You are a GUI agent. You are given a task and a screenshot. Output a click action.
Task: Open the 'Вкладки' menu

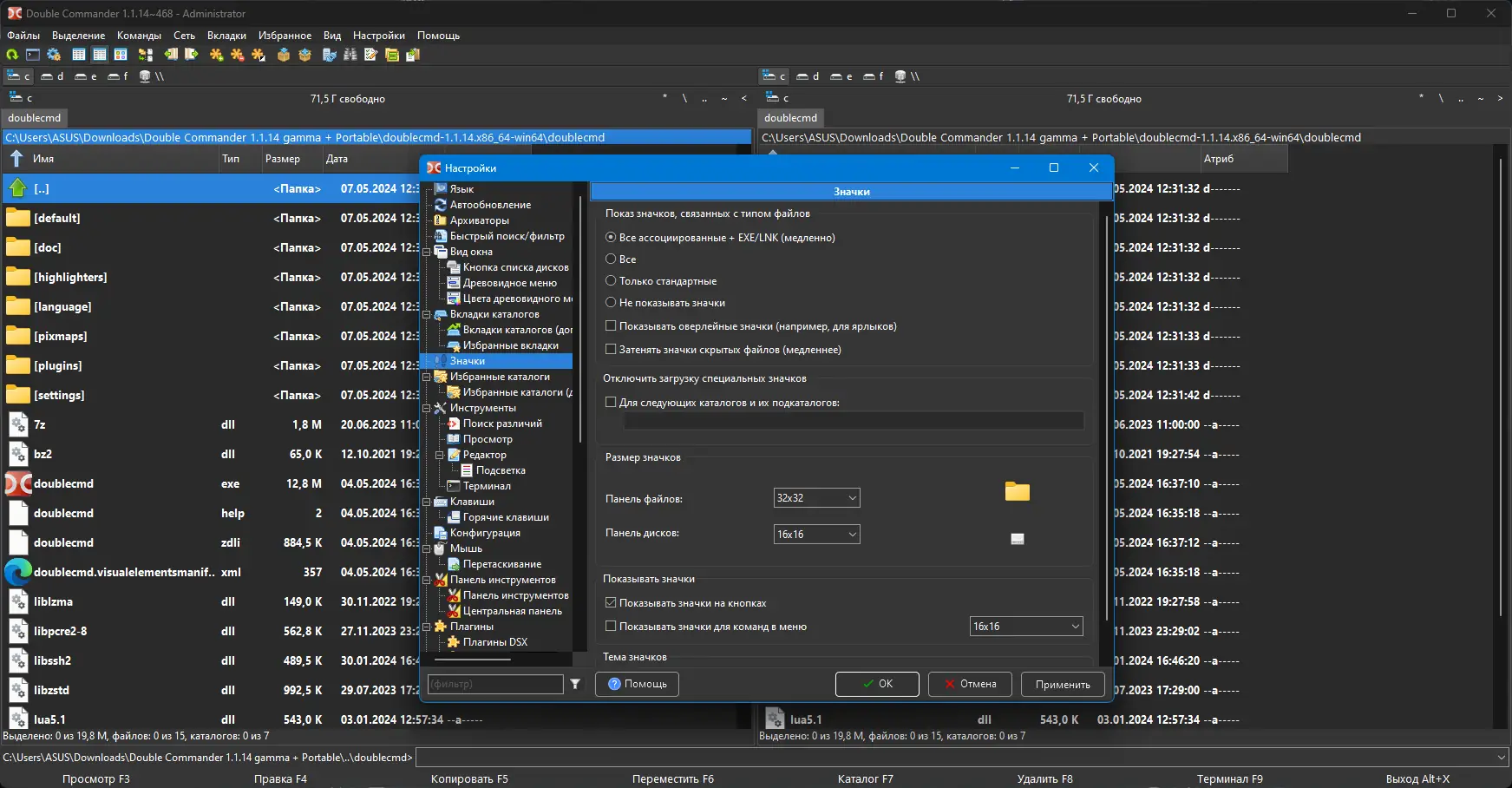coord(226,36)
